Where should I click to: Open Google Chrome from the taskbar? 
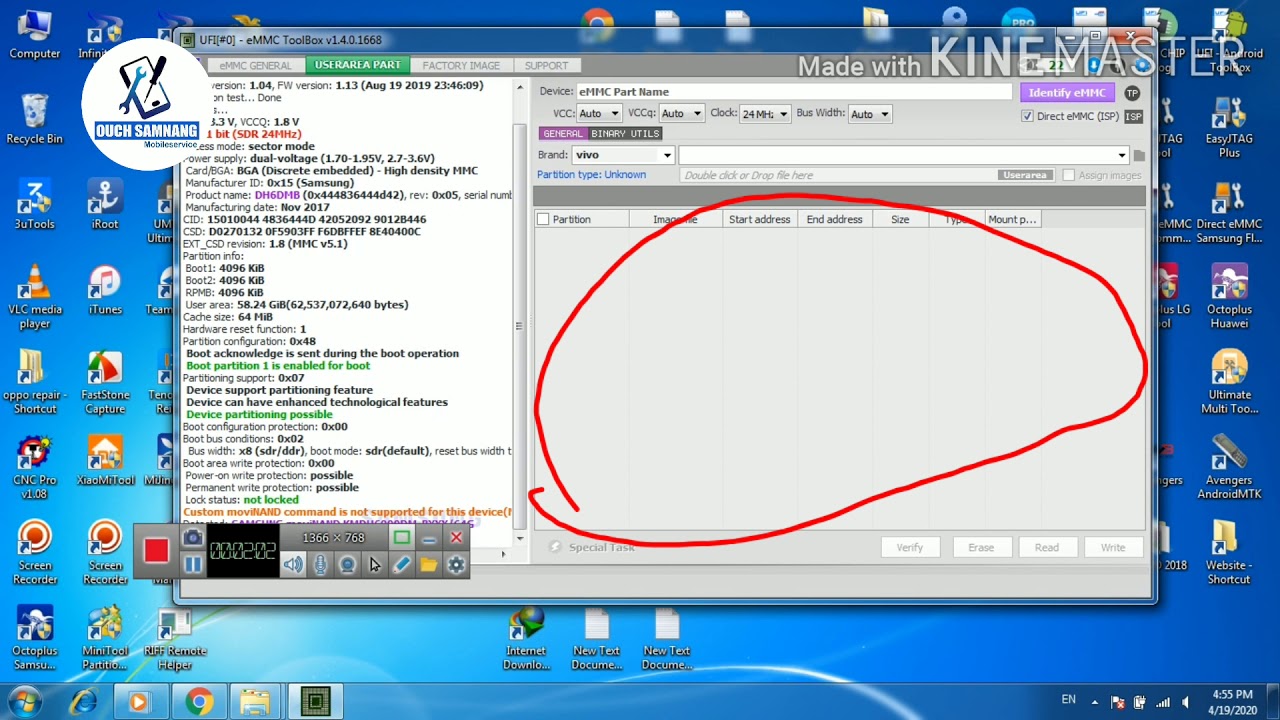pos(199,702)
